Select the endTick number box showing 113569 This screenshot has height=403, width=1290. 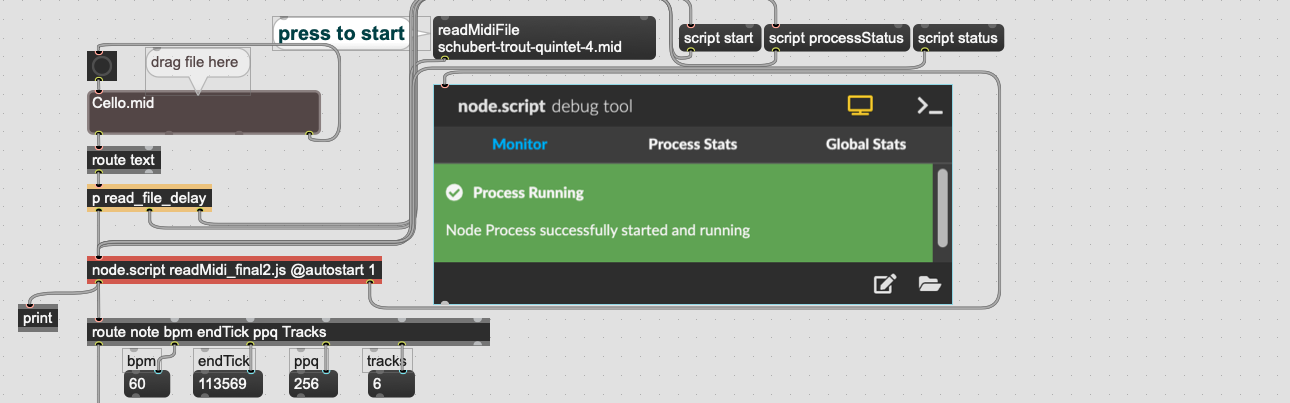228,383
